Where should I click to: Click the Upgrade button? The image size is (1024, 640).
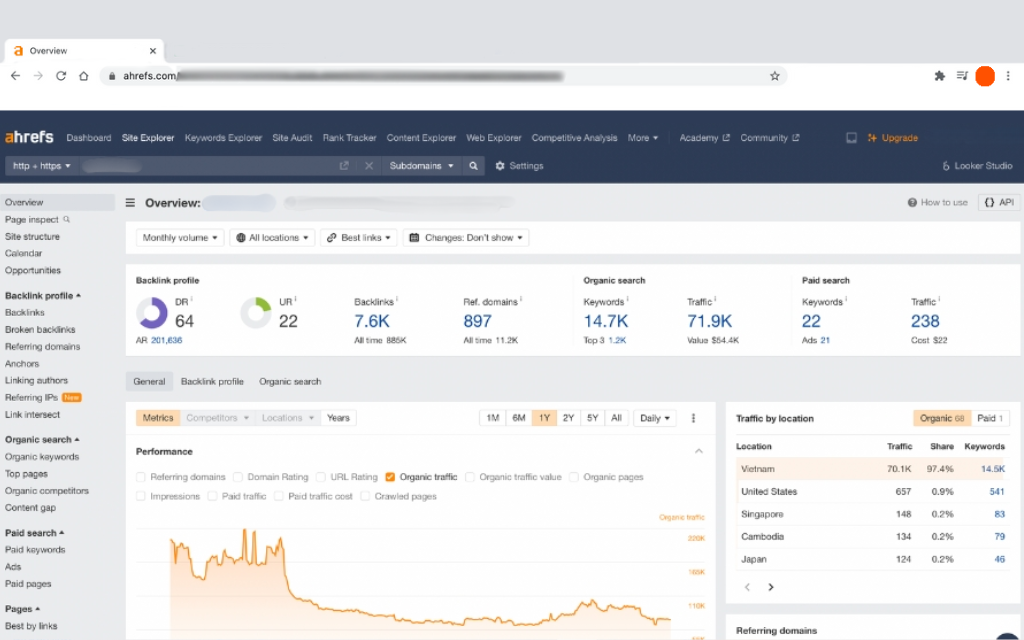893,138
